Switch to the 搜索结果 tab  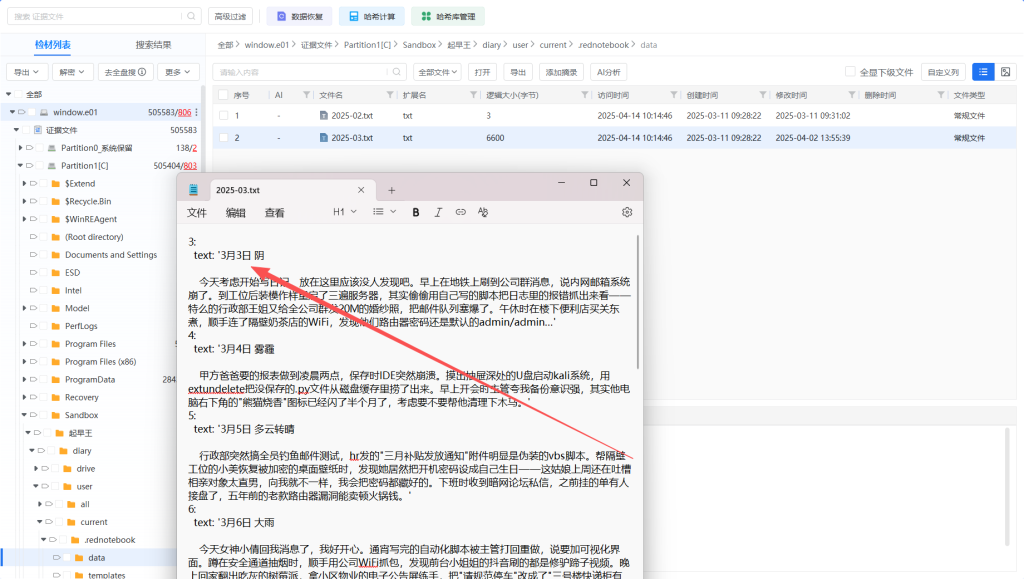click(153, 45)
